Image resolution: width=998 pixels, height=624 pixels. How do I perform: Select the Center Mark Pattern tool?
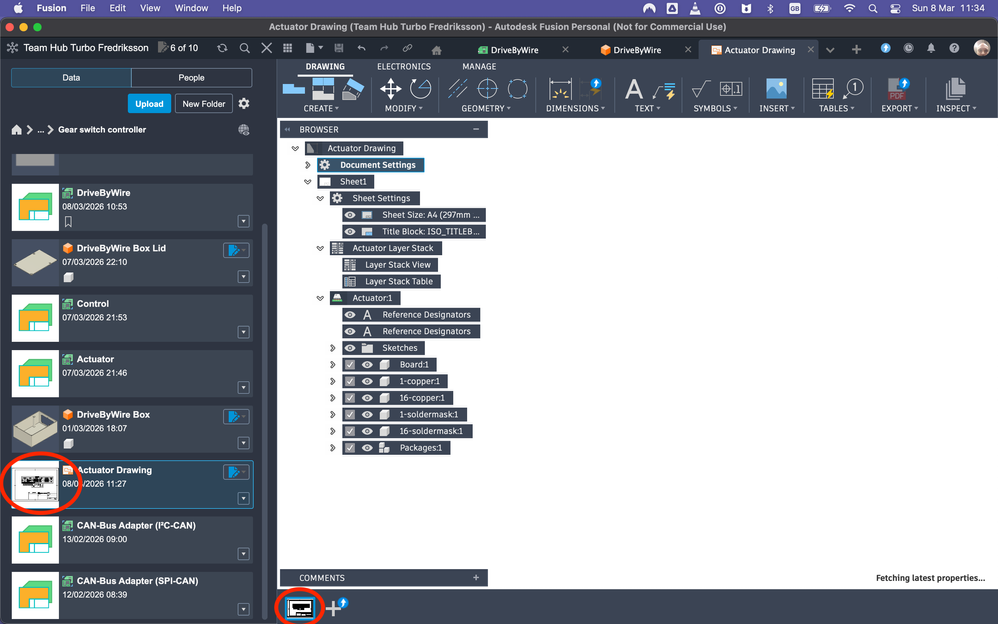(x=517, y=89)
